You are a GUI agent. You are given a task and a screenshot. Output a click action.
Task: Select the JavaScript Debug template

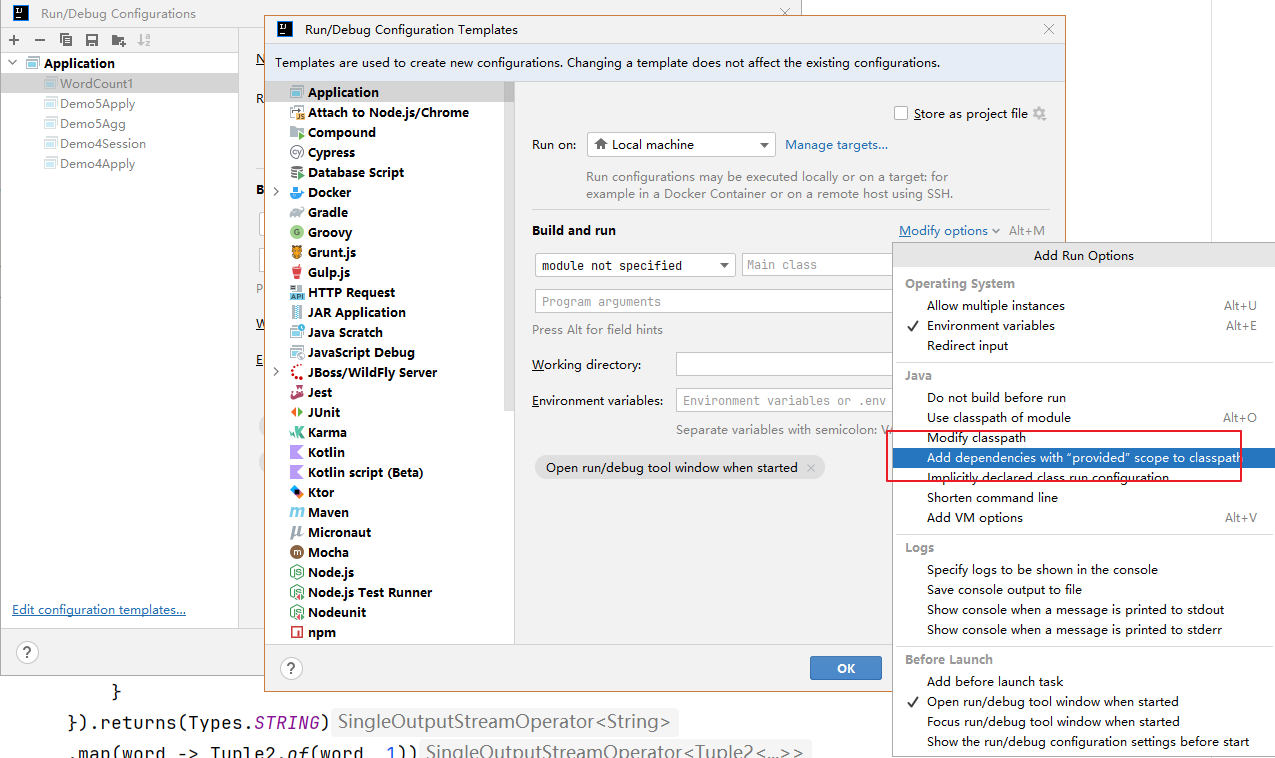[361, 352]
